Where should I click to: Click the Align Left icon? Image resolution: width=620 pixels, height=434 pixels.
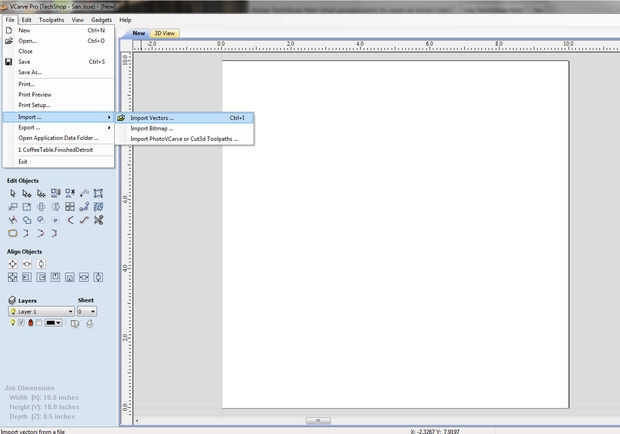coord(27,277)
